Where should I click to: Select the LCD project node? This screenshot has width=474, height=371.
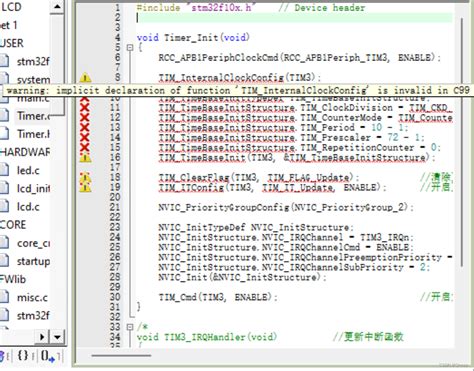pos(11,7)
